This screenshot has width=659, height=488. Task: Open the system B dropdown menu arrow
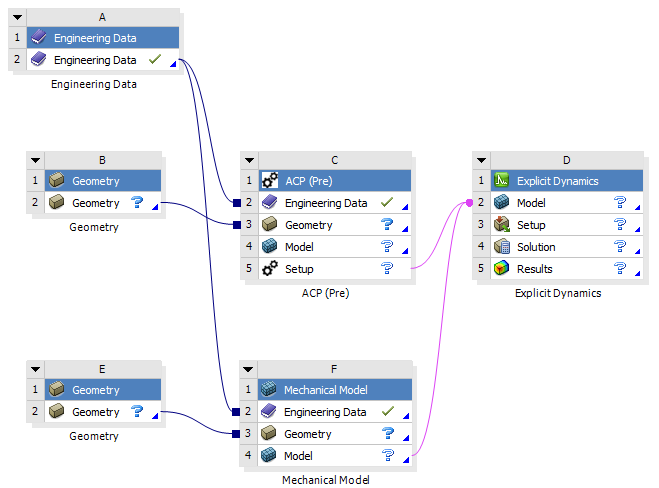35,160
